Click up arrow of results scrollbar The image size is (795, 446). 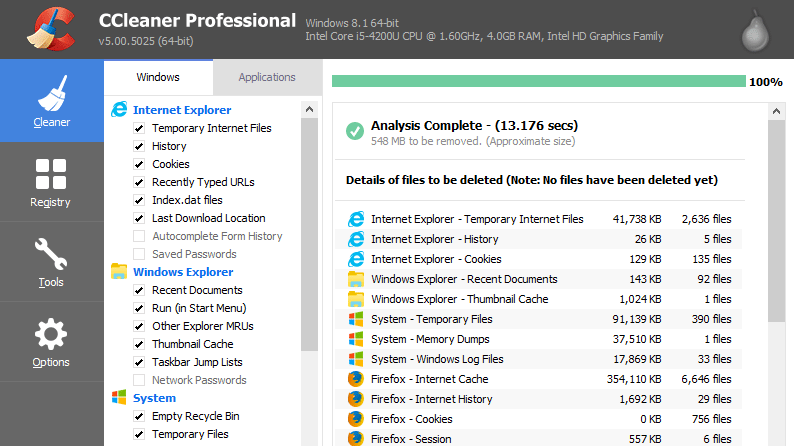point(776,112)
